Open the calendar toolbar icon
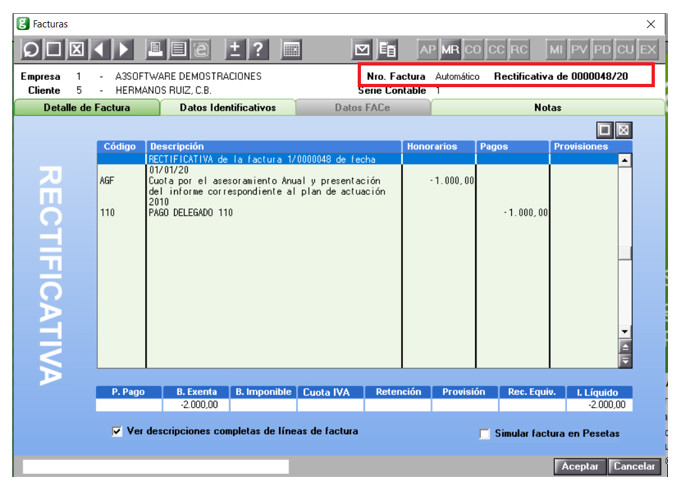The width and height of the screenshot is (676, 482). pyautogui.click(x=291, y=49)
